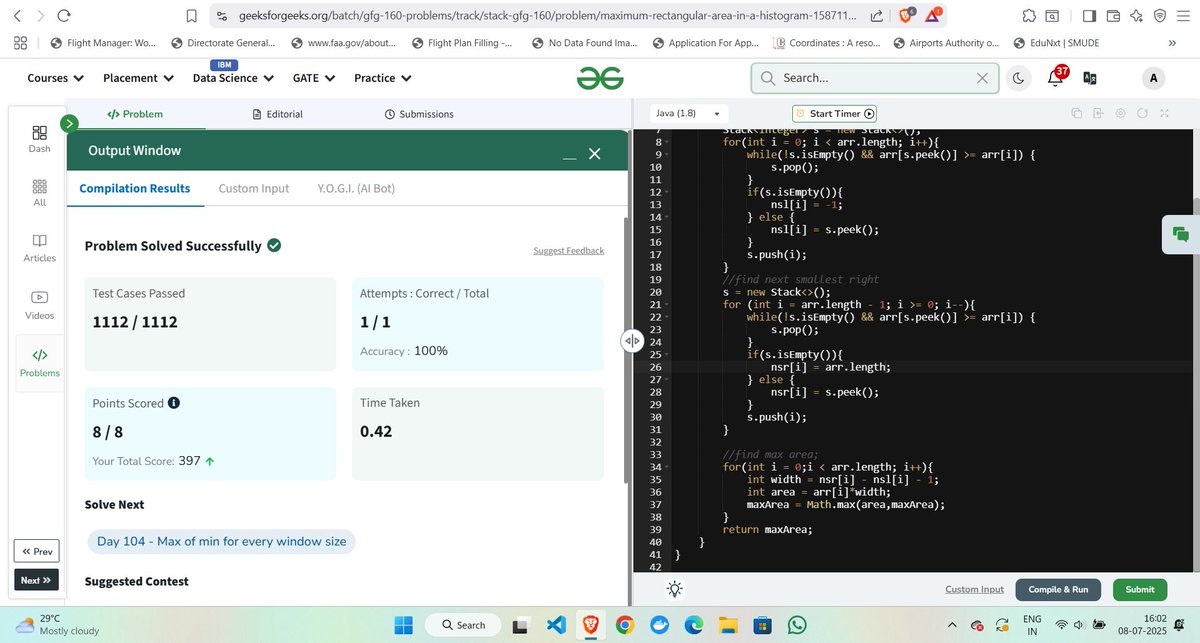
Task: Open the Placement dropdown menu
Action: (x=138, y=78)
